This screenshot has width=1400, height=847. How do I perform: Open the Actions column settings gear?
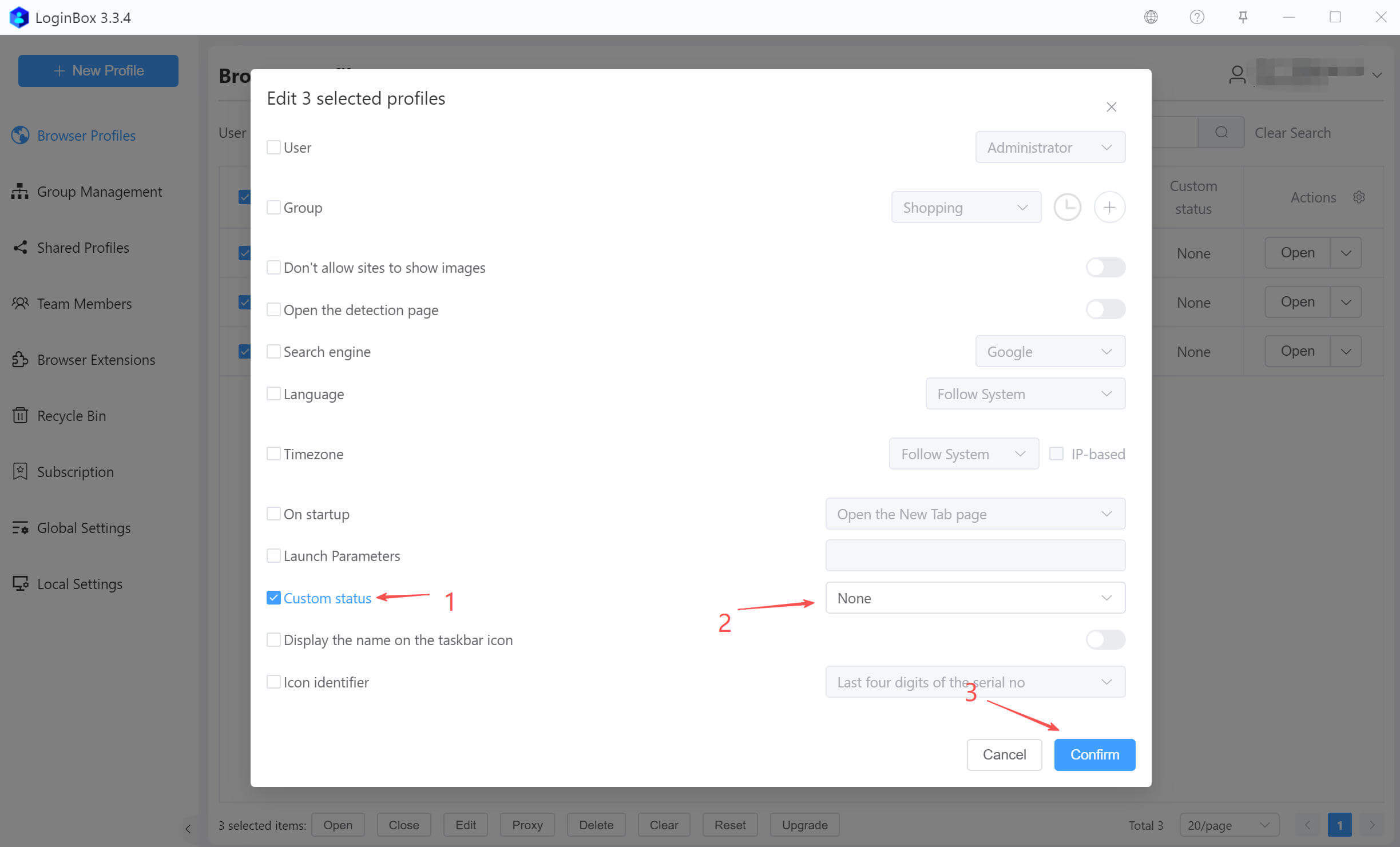[1359, 197]
